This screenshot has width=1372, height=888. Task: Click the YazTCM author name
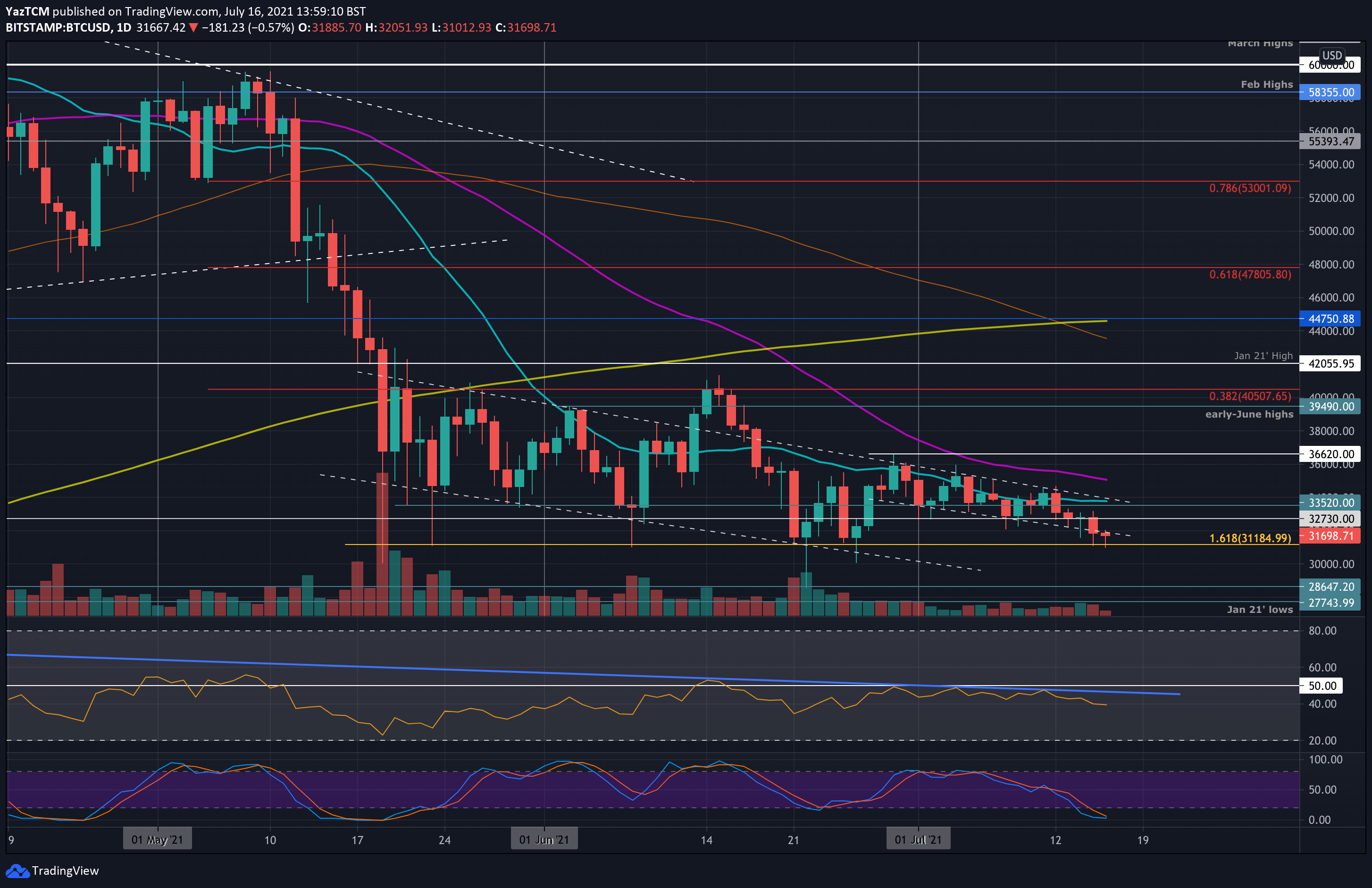27,11
